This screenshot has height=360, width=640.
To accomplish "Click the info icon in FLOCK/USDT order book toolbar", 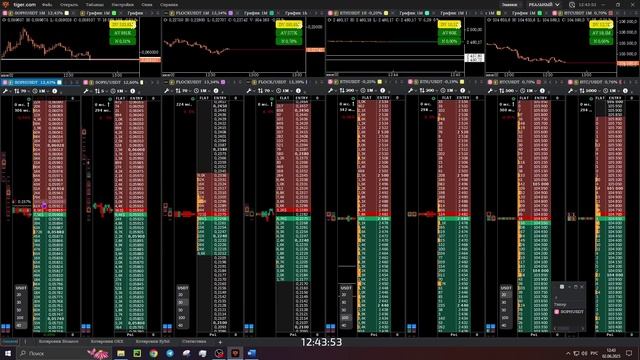I will 298,91.
